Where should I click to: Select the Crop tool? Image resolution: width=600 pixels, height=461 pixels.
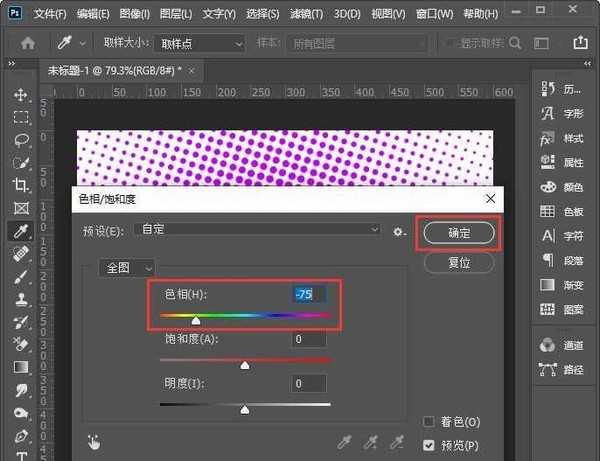20,185
